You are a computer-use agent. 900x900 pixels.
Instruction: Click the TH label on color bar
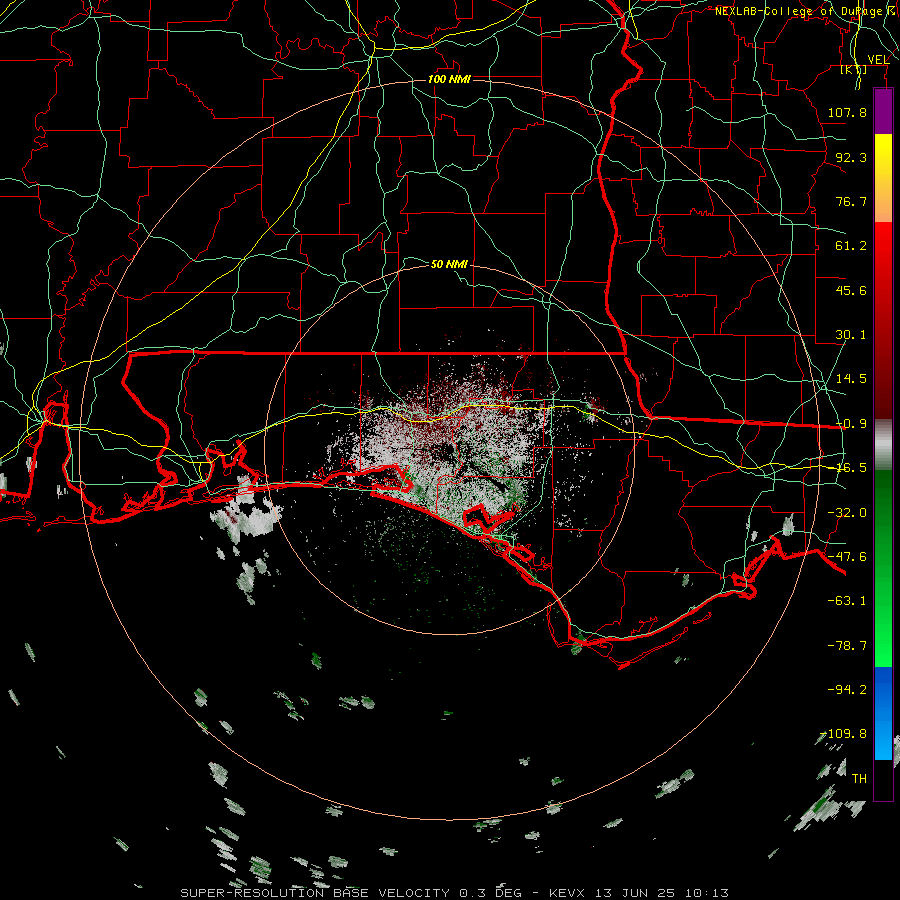(x=859, y=779)
